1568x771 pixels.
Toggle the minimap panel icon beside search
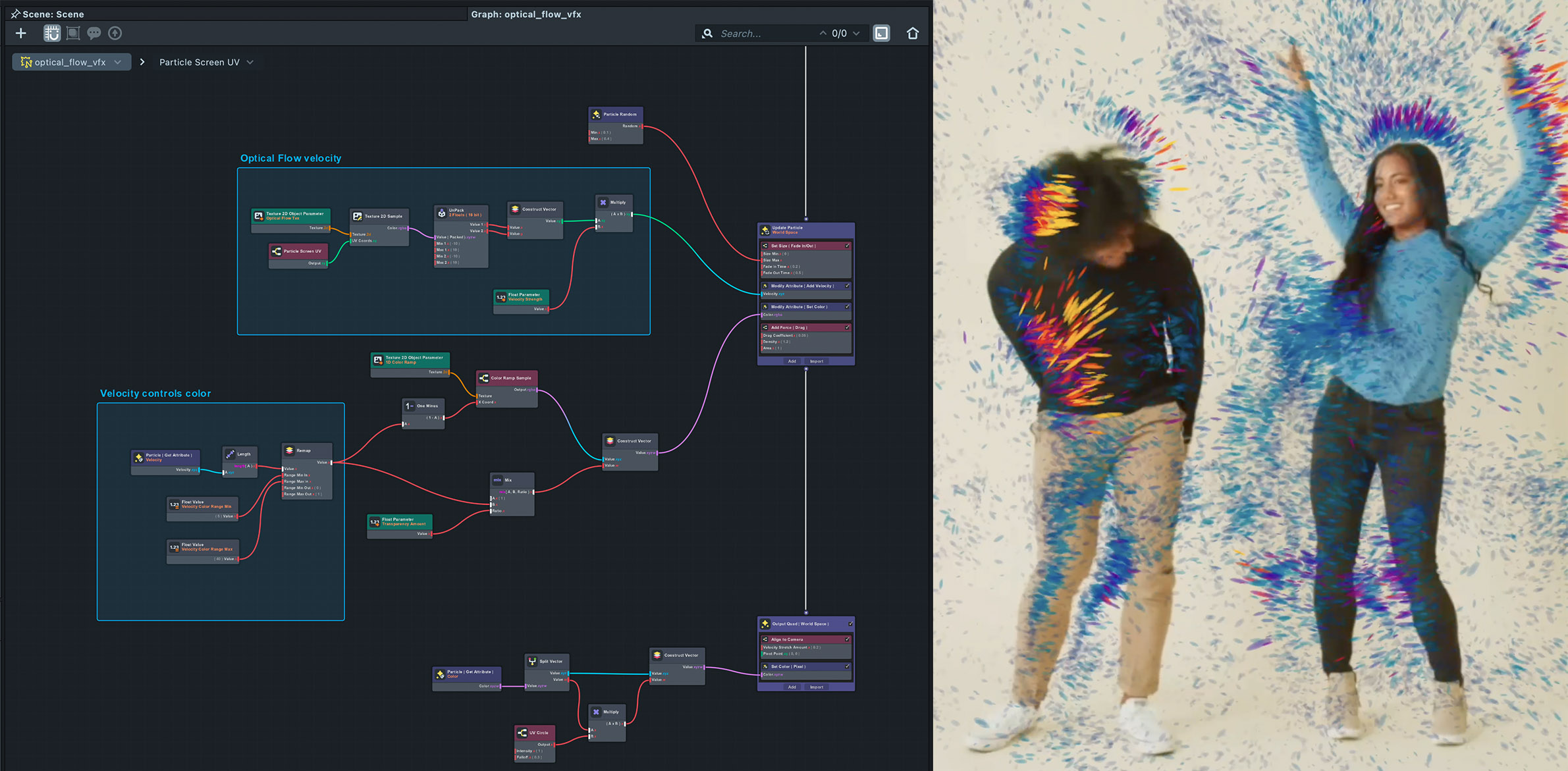coord(881,33)
